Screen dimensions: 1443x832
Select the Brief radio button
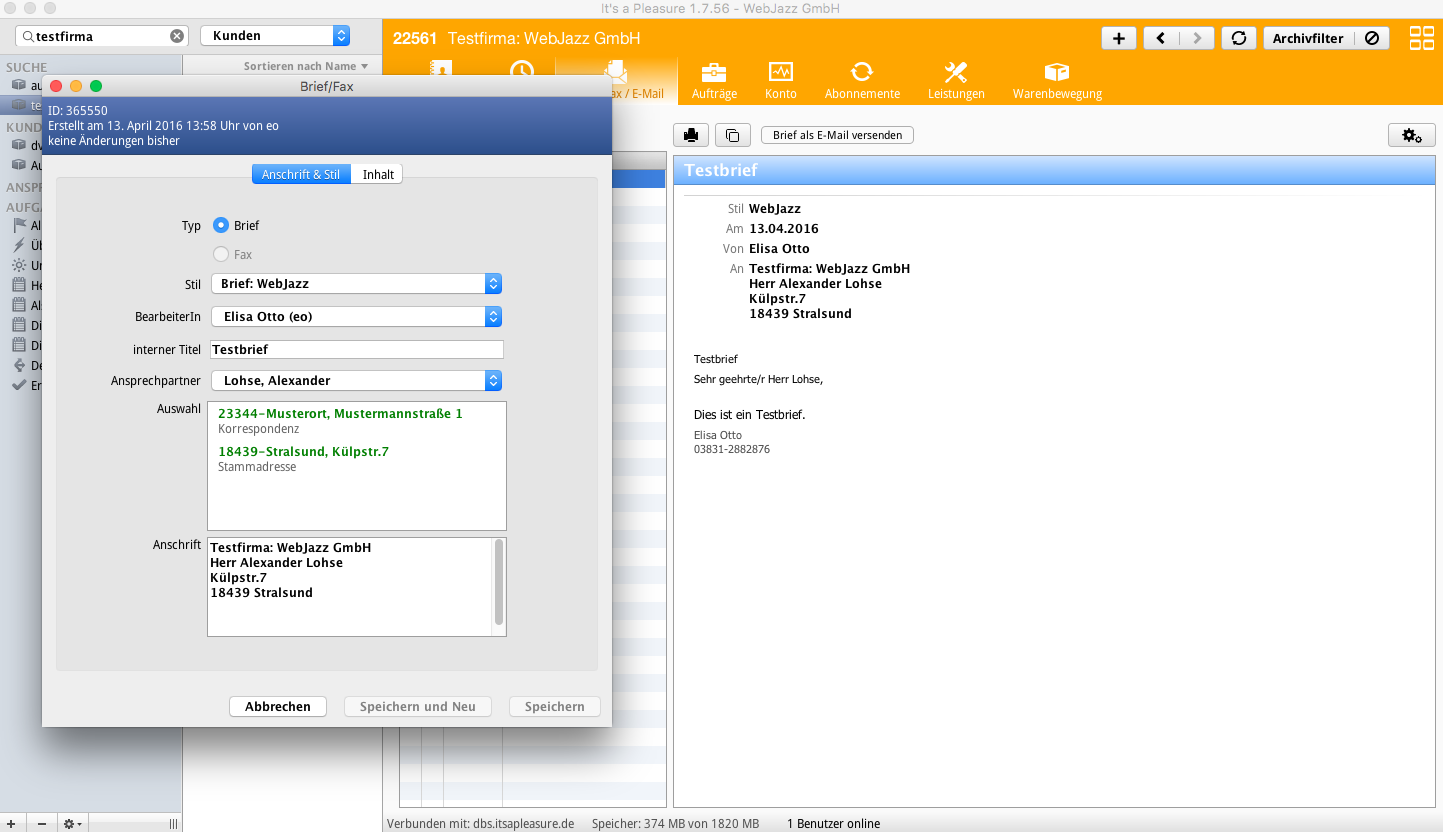[221, 226]
